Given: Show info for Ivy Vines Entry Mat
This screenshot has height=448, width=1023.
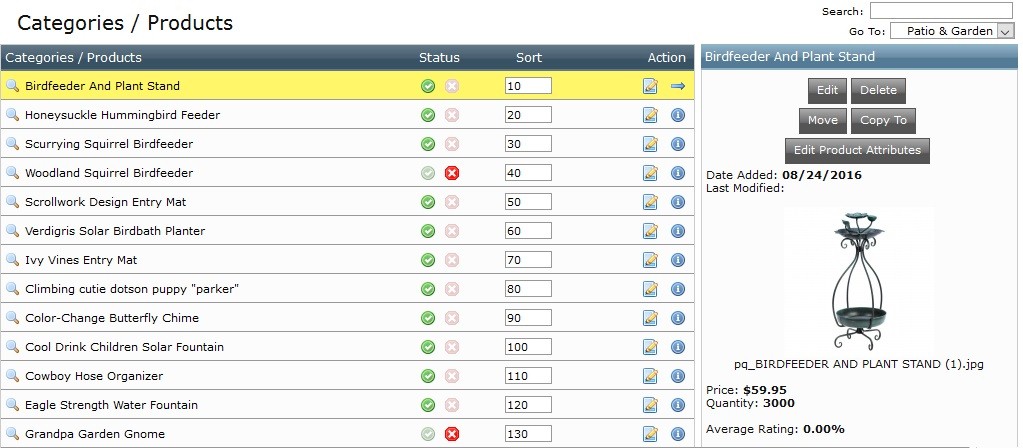Looking at the screenshot, I should pos(677,261).
